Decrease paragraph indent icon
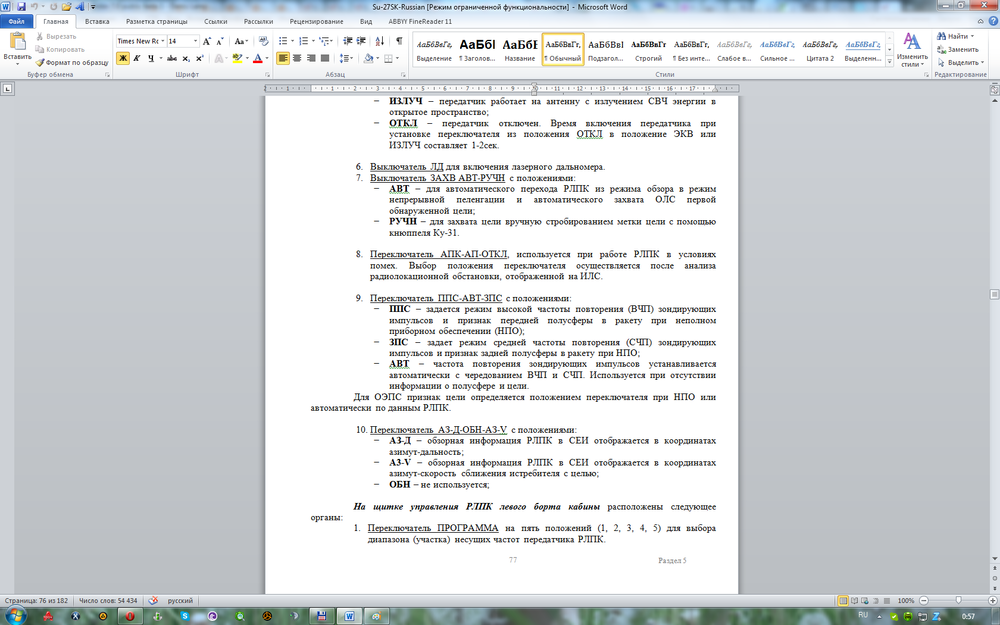This screenshot has width=1000, height=625. click(x=348, y=41)
